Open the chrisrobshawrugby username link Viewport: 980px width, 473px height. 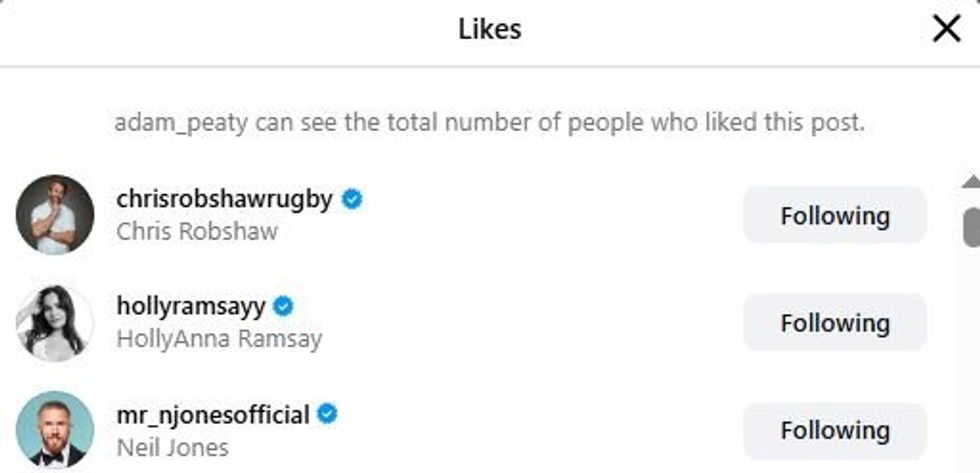click(224, 199)
